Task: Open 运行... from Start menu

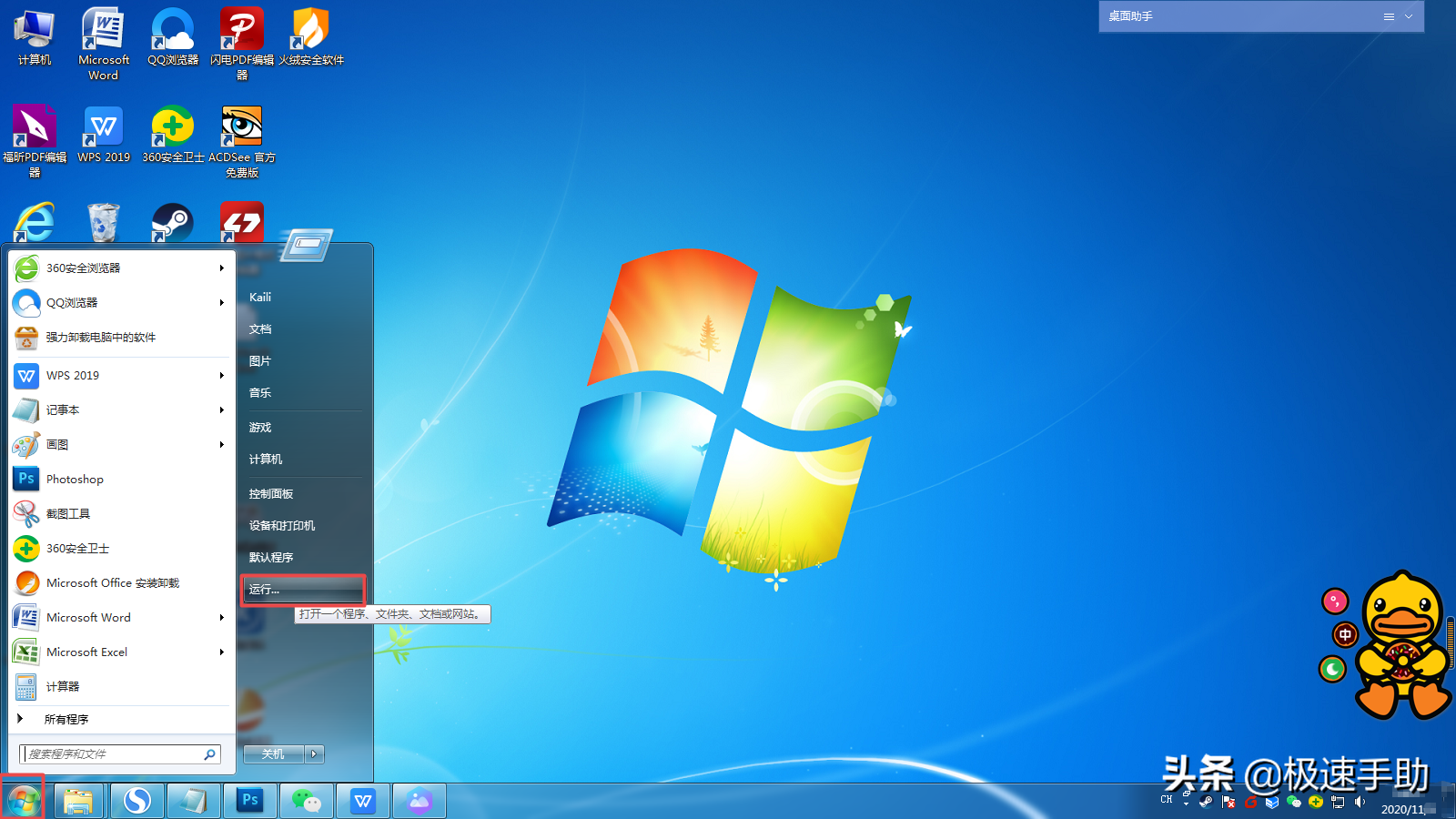Action: pos(303,590)
